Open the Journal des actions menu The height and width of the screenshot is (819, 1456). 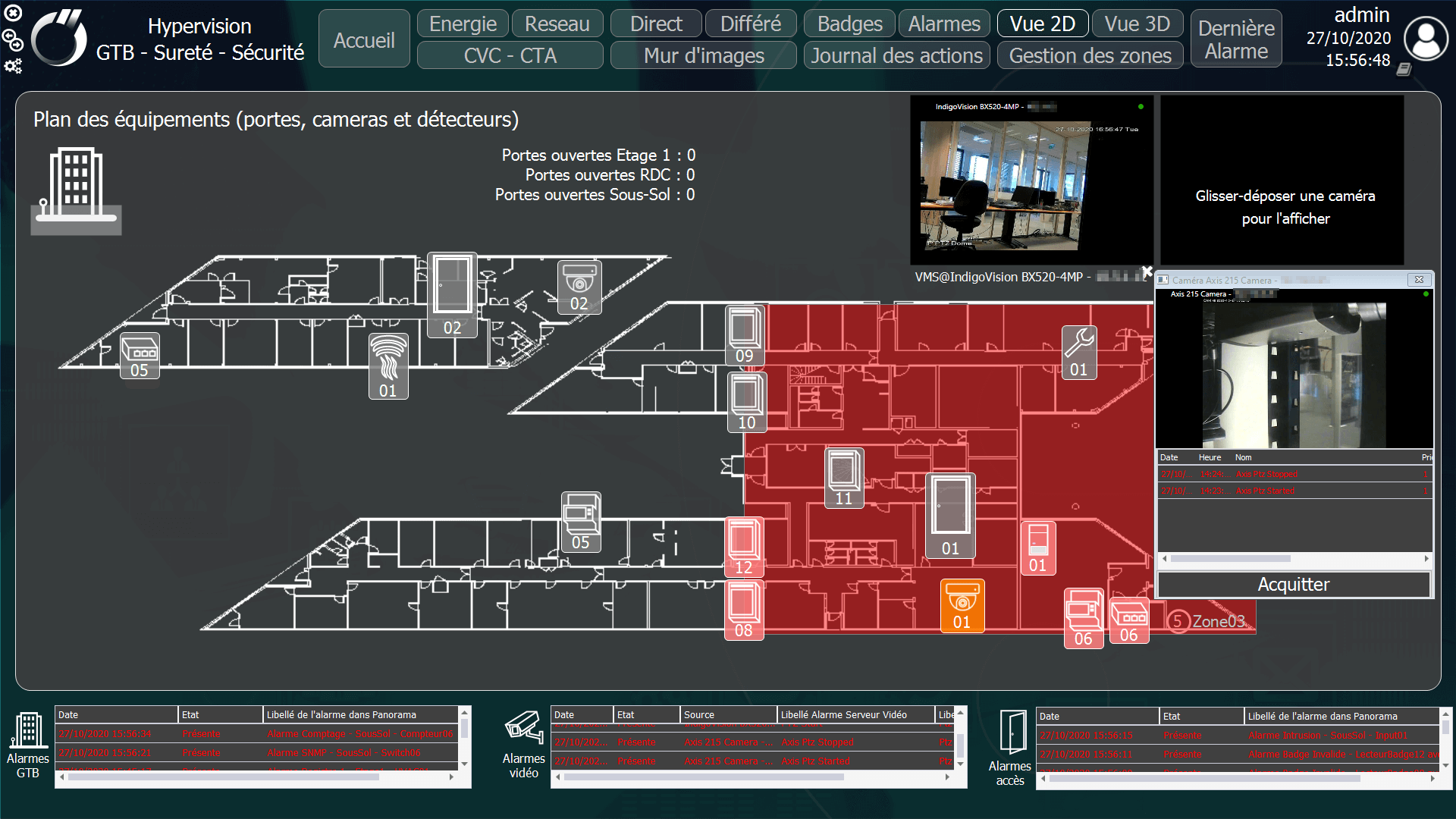click(x=896, y=55)
